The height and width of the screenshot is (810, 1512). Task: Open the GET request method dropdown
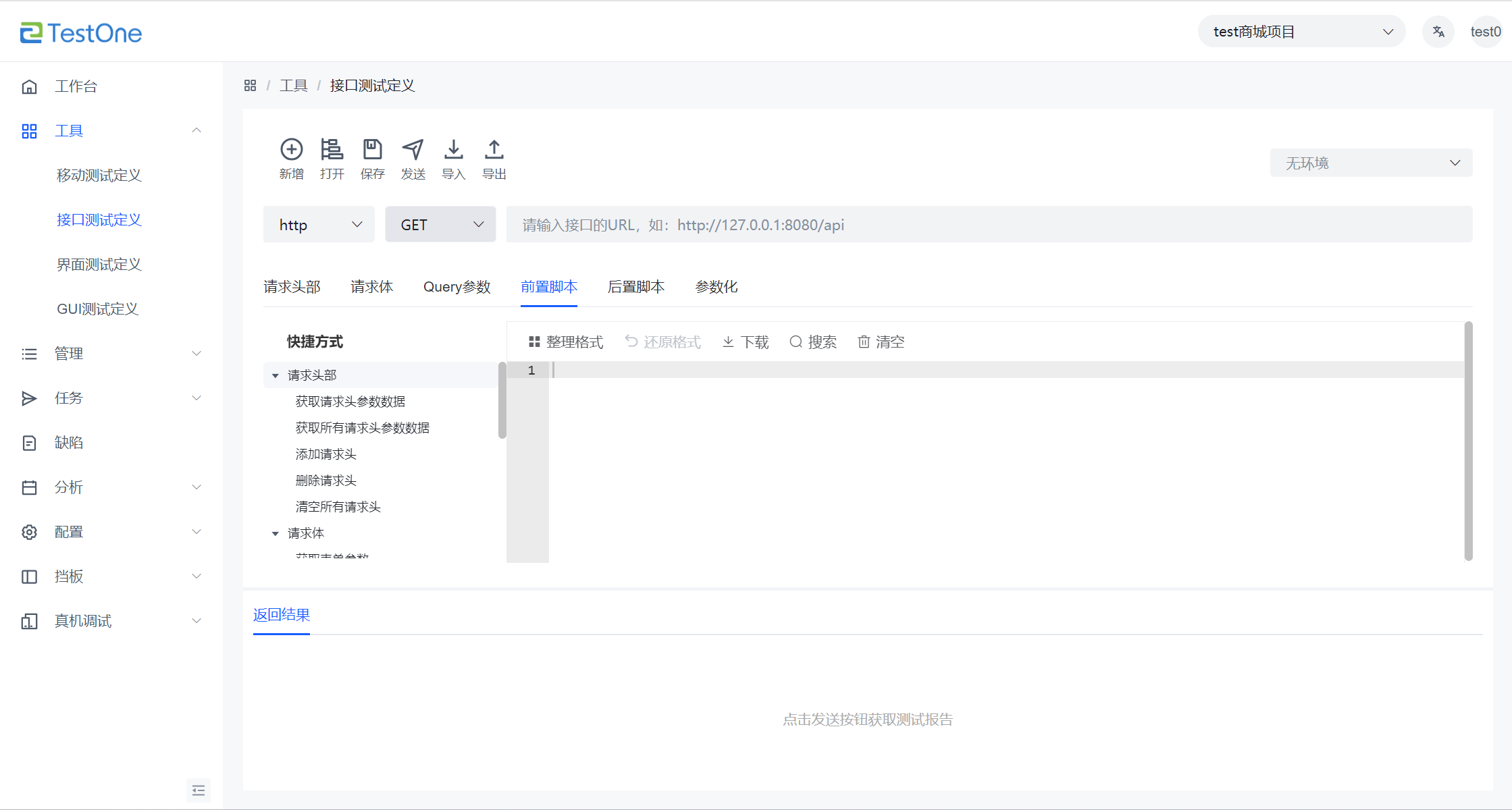(x=440, y=225)
